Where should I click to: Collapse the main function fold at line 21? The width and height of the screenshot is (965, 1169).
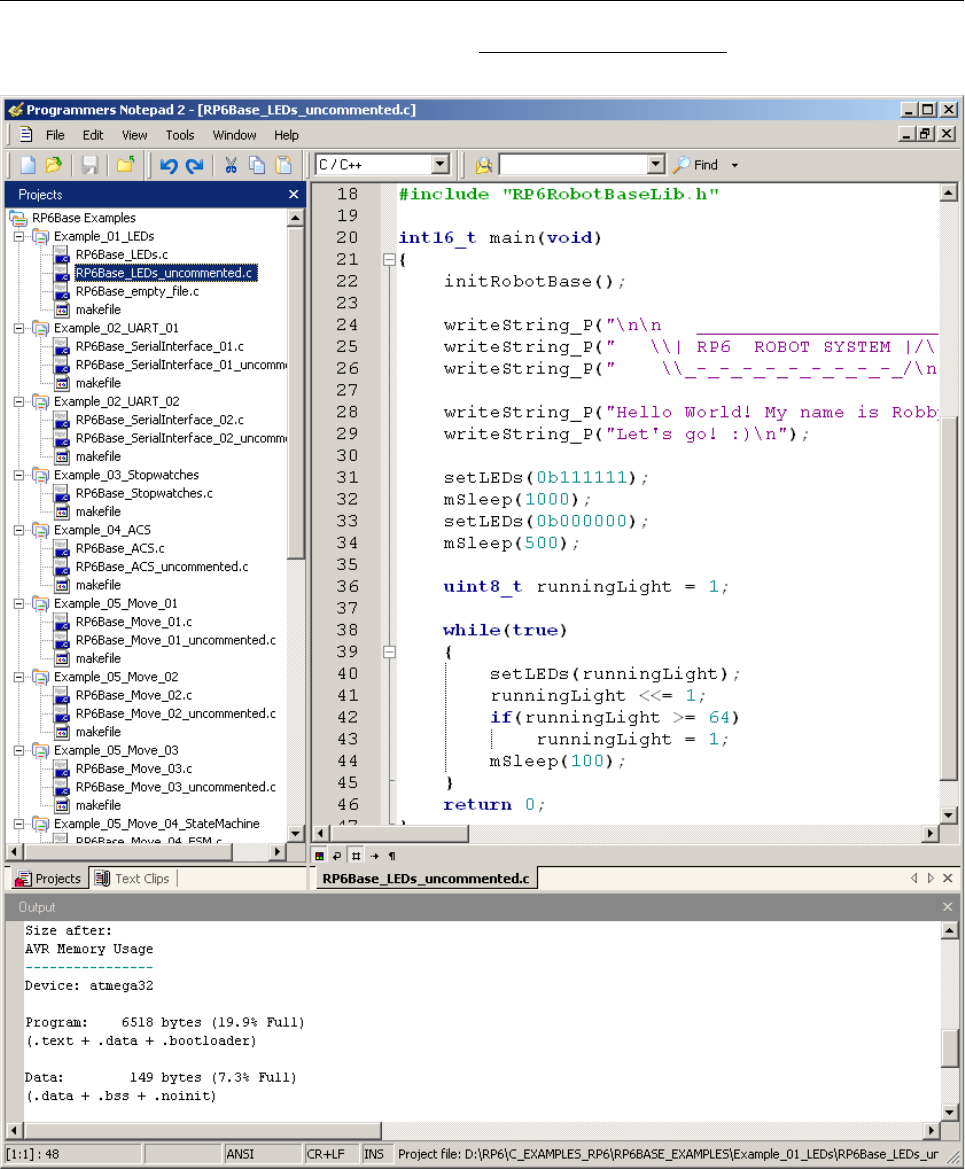click(389, 259)
